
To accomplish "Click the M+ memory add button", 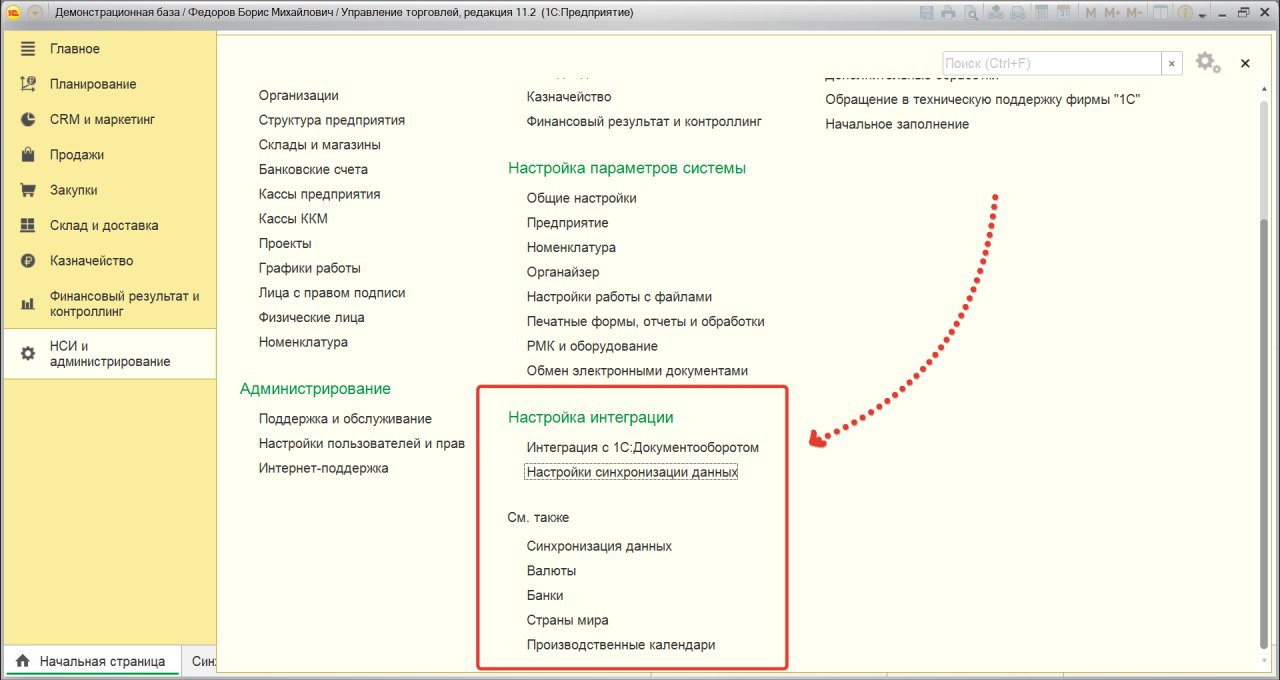I will tap(1112, 13).
